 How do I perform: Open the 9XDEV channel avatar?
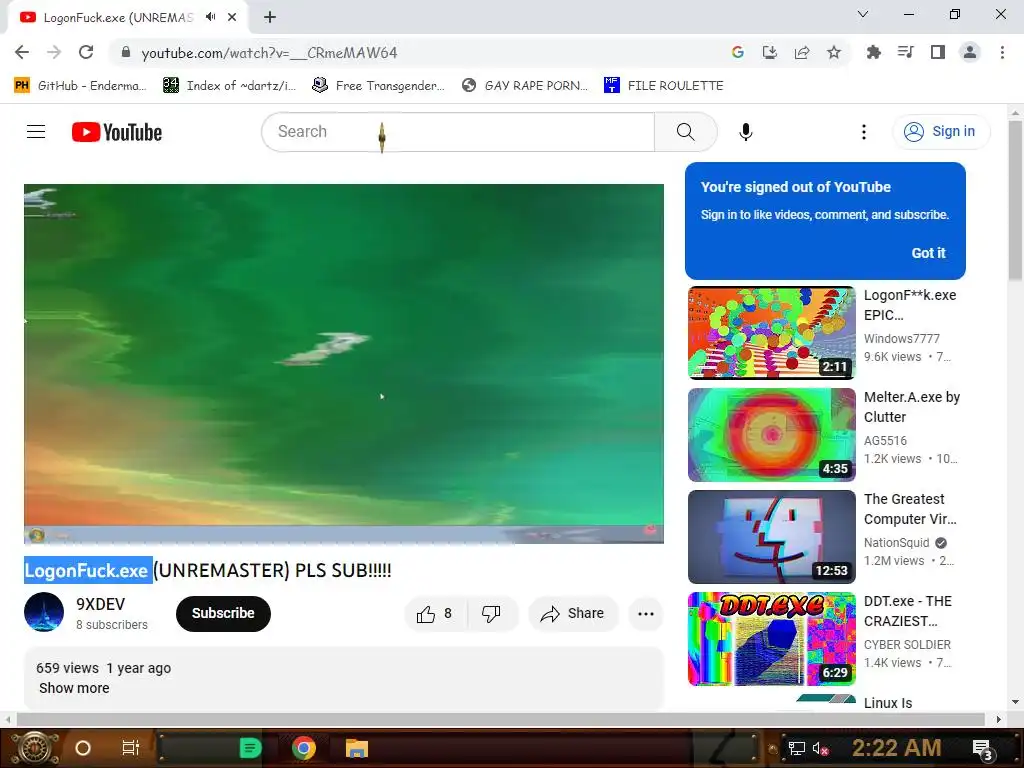44,612
